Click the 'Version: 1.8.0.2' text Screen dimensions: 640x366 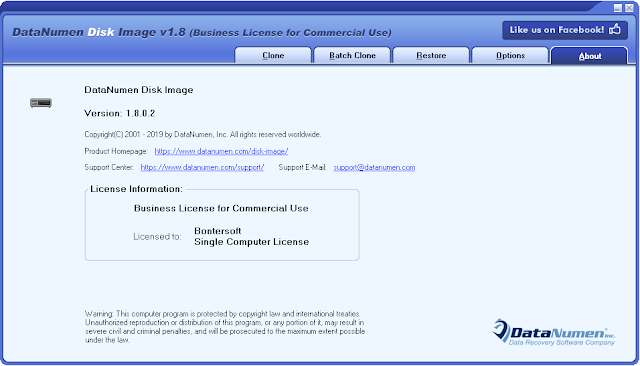coord(120,113)
